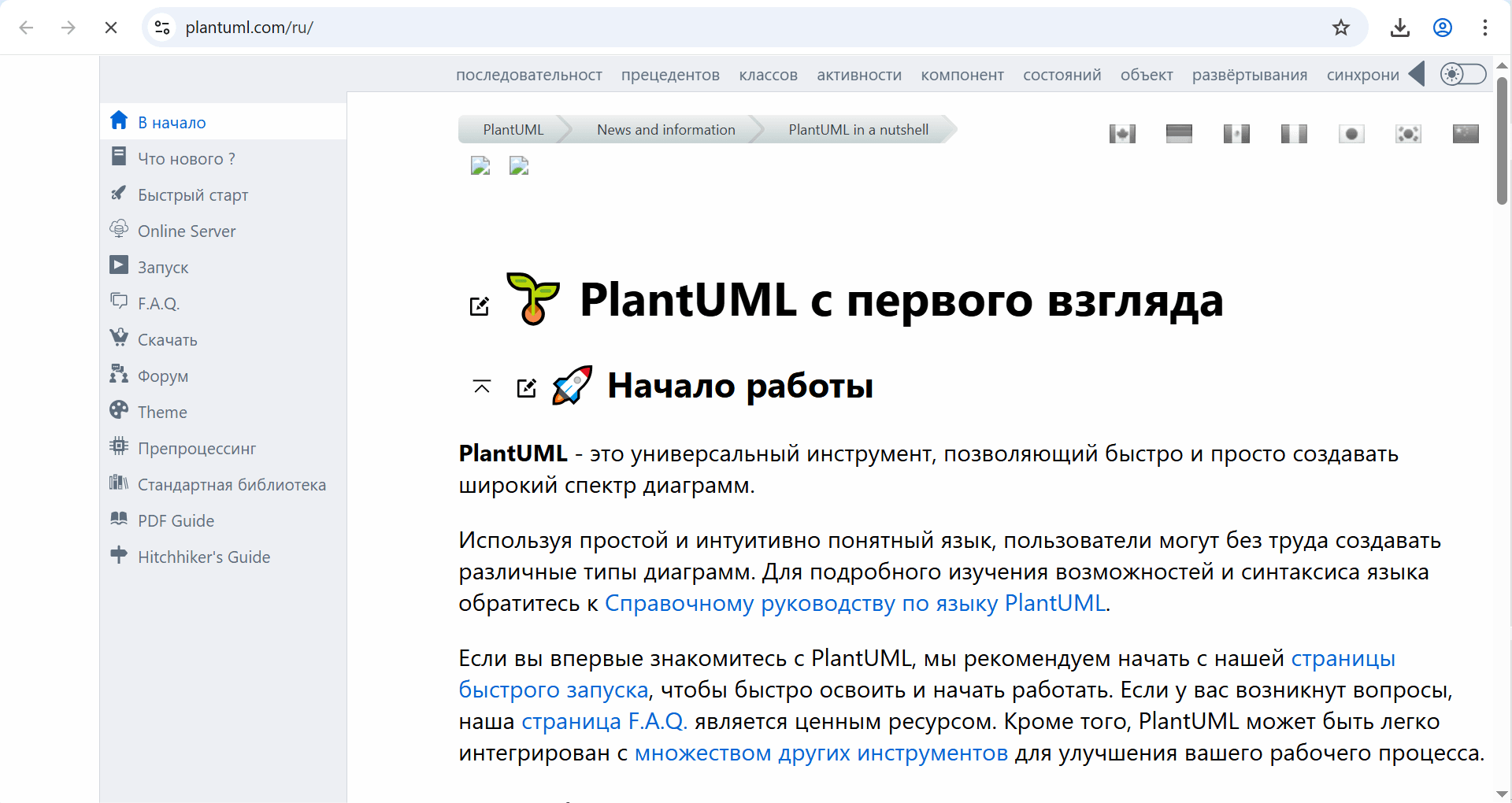Open the Chrome three-dot menu
The image size is (1512, 803).
coord(1484,28)
